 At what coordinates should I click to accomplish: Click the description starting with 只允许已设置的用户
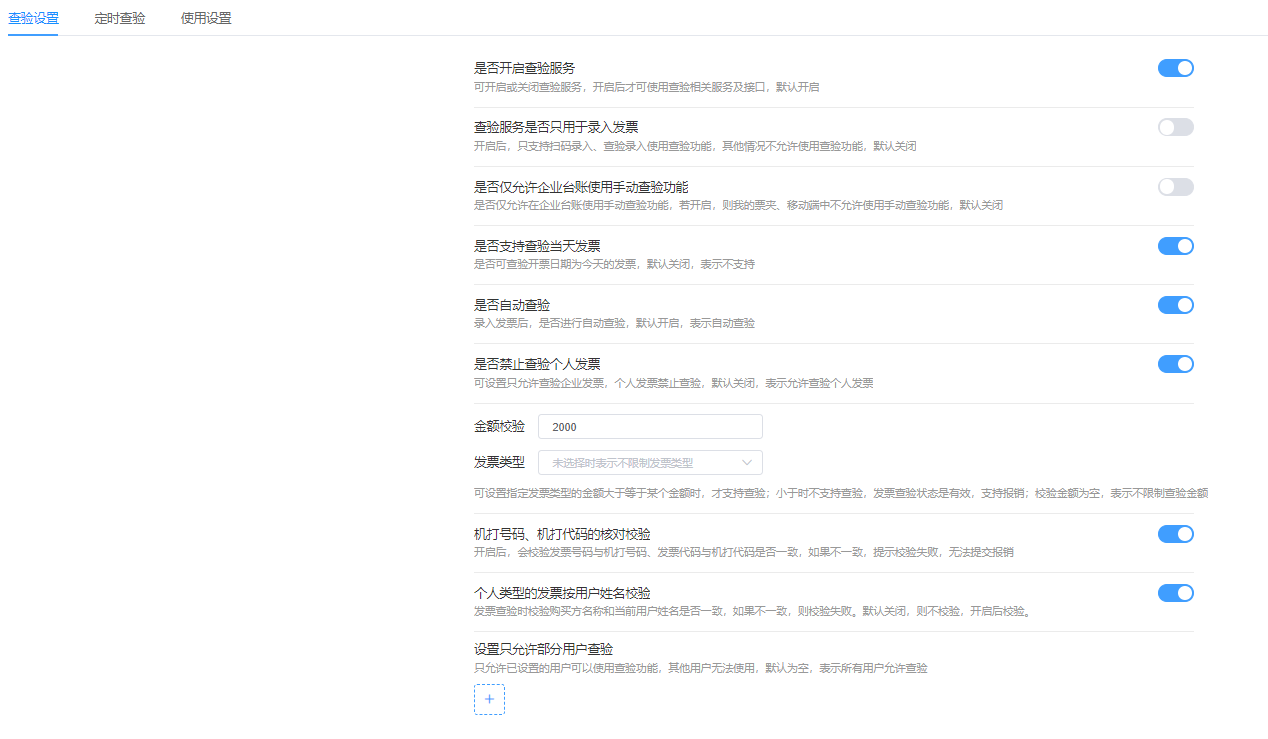click(700, 668)
